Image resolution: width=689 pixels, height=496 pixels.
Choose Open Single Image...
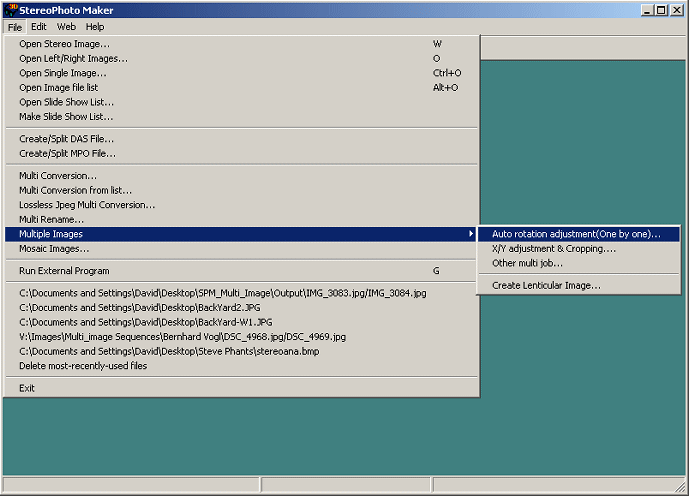241,73
